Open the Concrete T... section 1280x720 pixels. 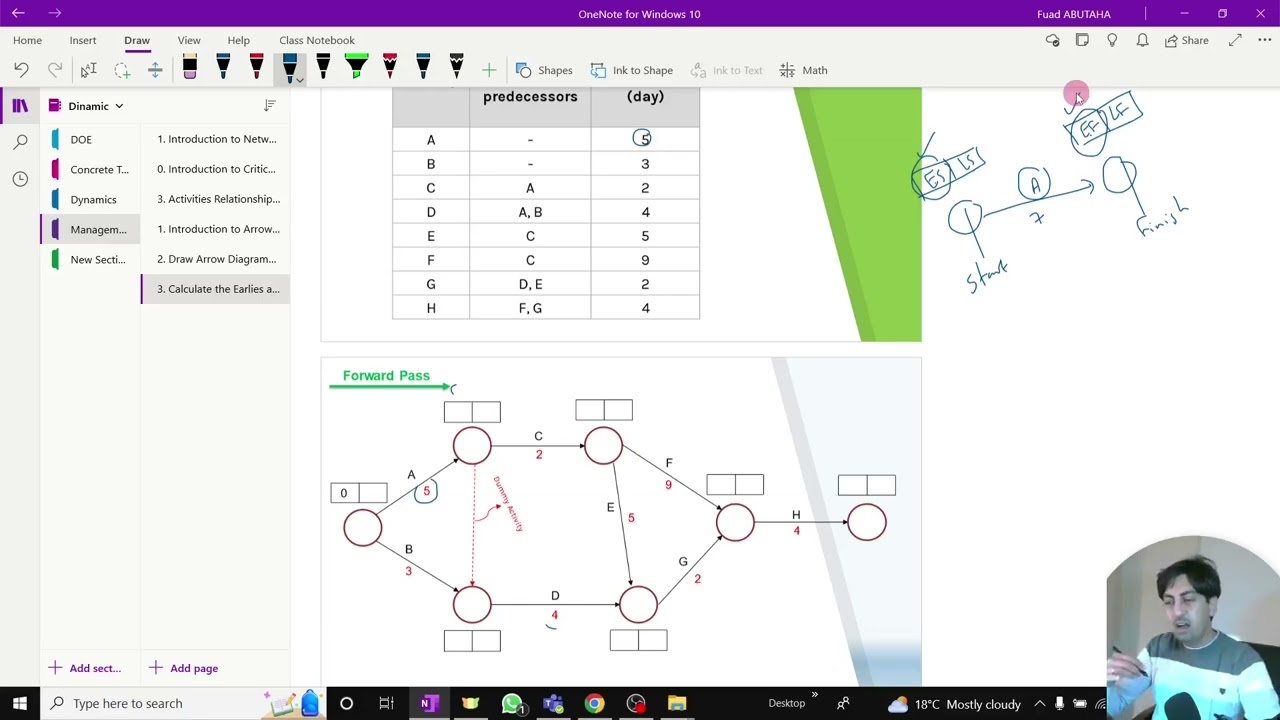click(90, 169)
